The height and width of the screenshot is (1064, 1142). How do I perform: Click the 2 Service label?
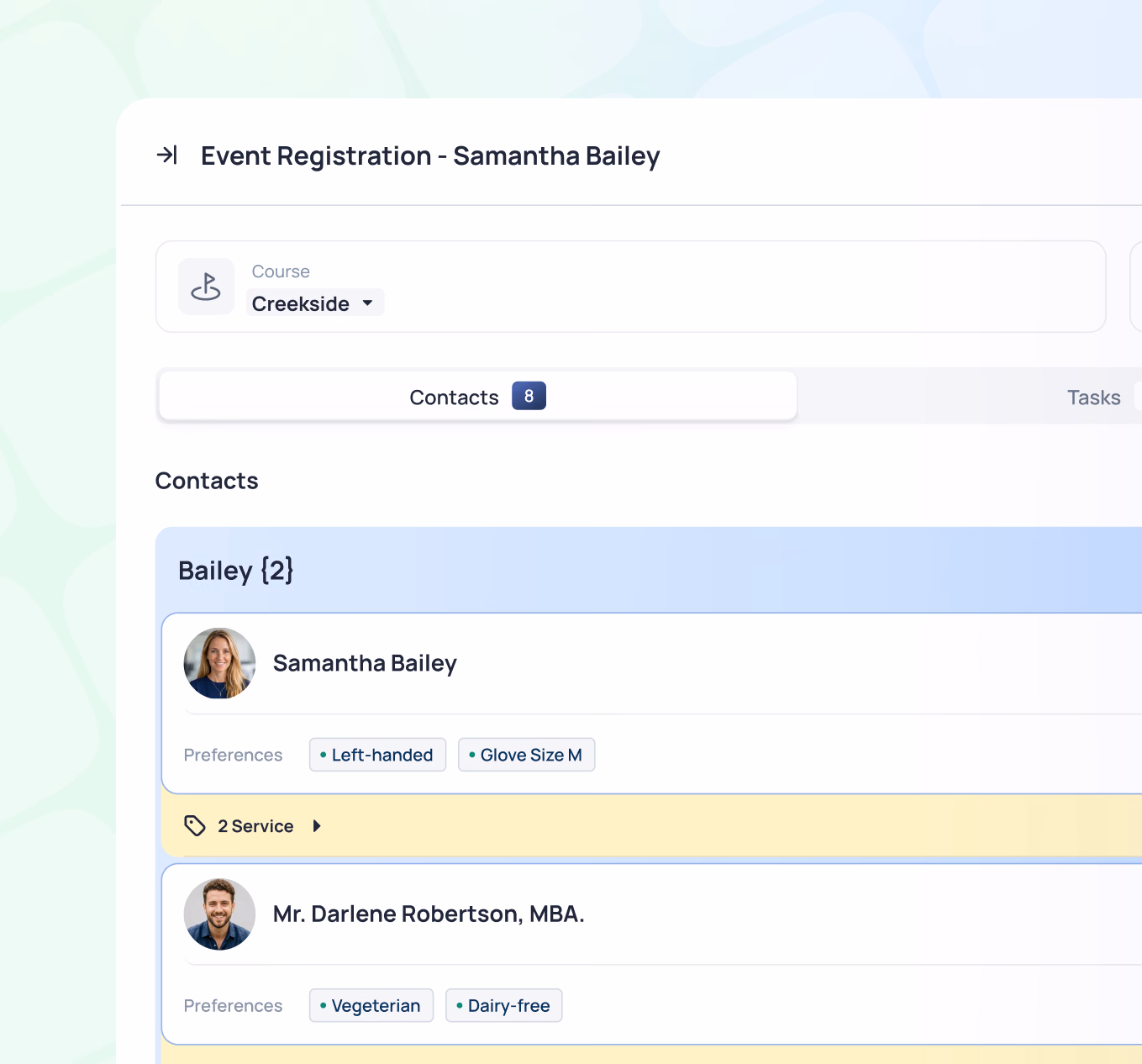(255, 826)
